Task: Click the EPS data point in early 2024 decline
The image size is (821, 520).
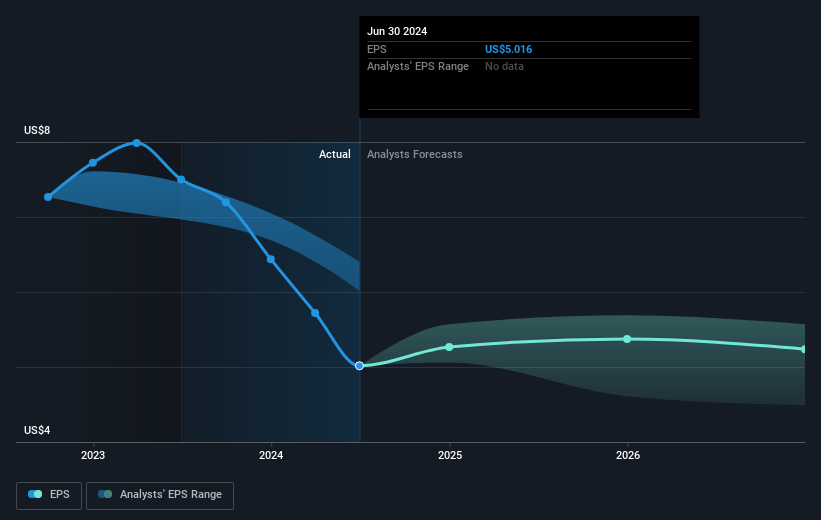Action: point(315,313)
